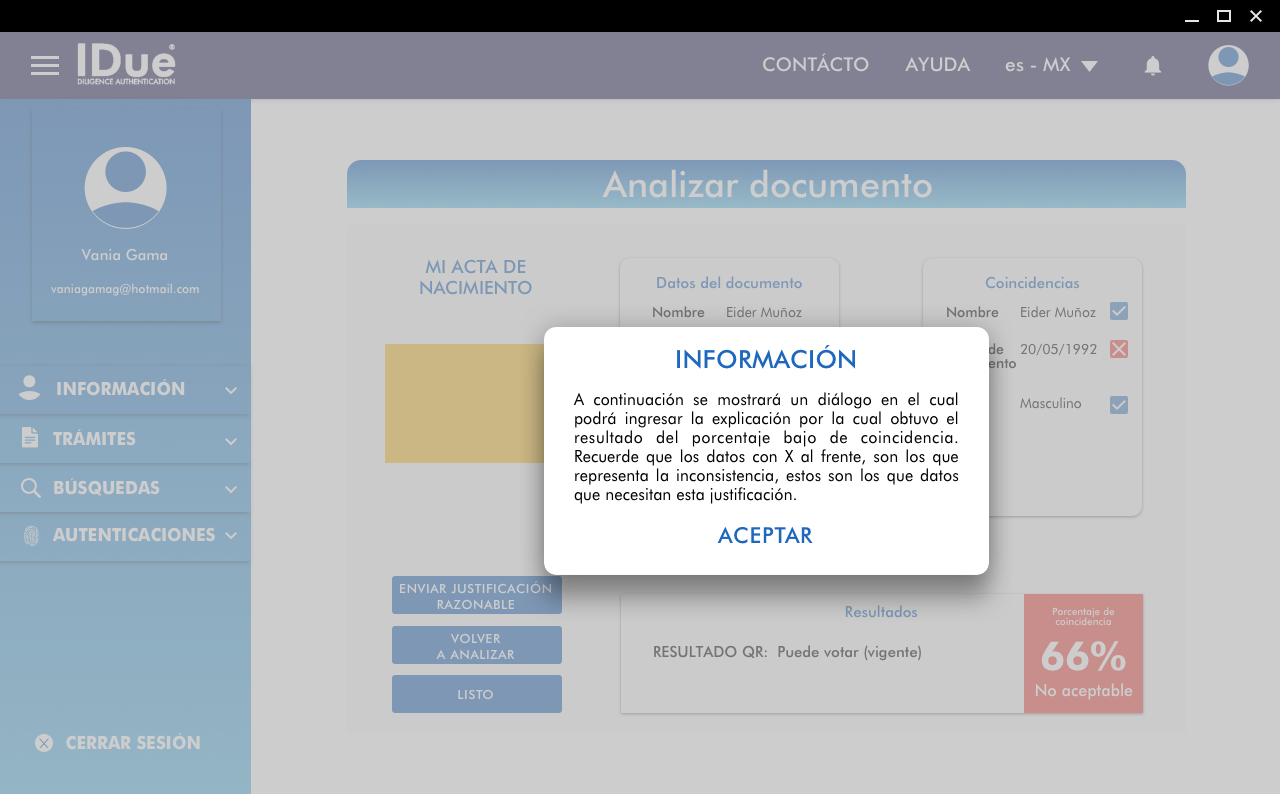
Task: Click the Autenticaciones fingerprint icon
Action: 31,536
